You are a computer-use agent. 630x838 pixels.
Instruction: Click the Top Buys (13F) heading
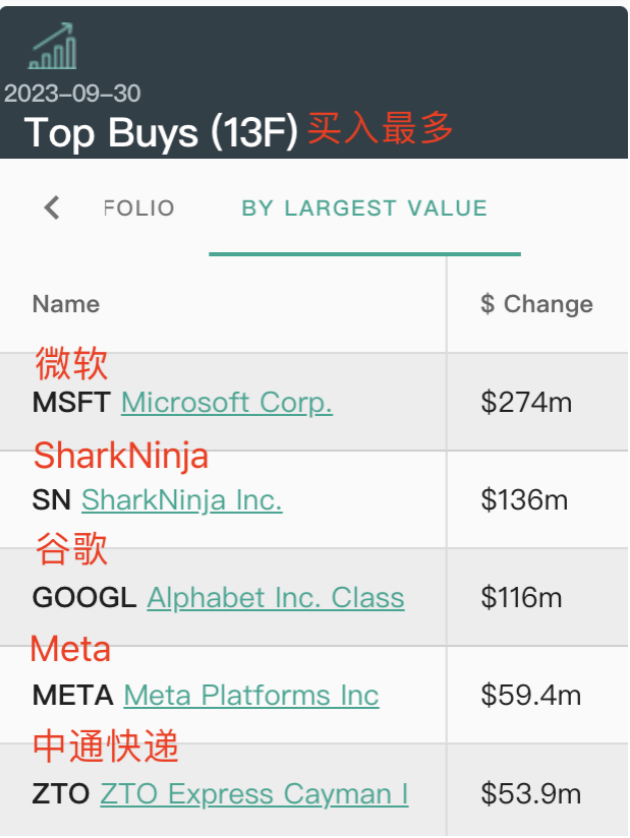point(160,133)
